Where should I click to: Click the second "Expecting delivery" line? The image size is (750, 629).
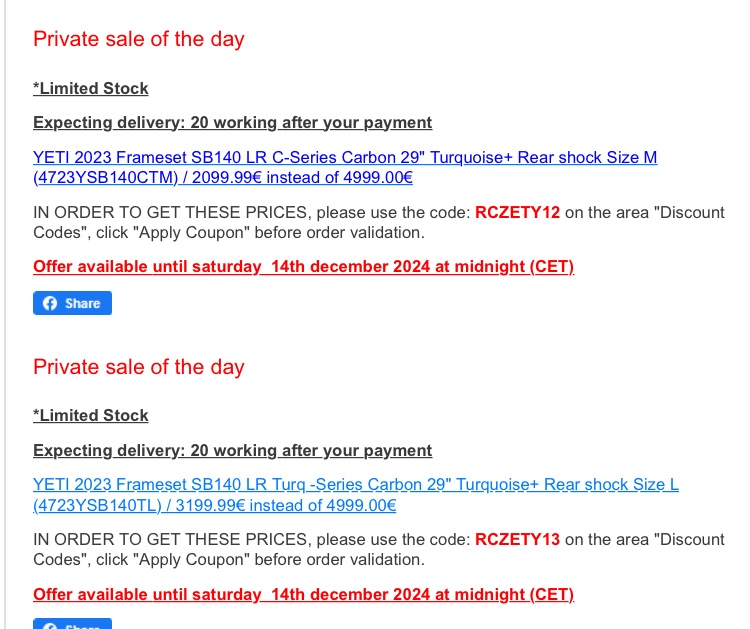[232, 450]
